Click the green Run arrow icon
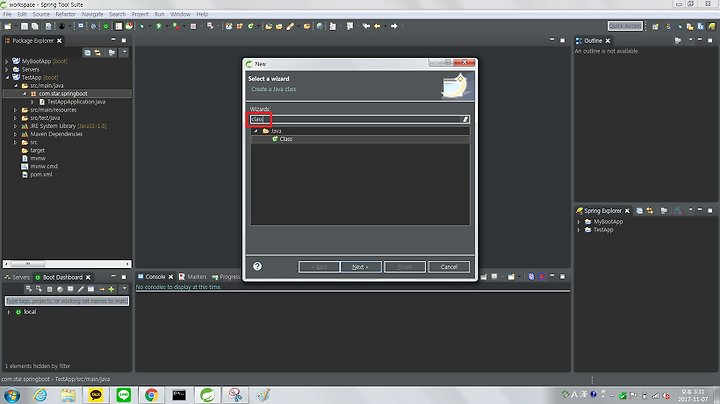 (159, 26)
